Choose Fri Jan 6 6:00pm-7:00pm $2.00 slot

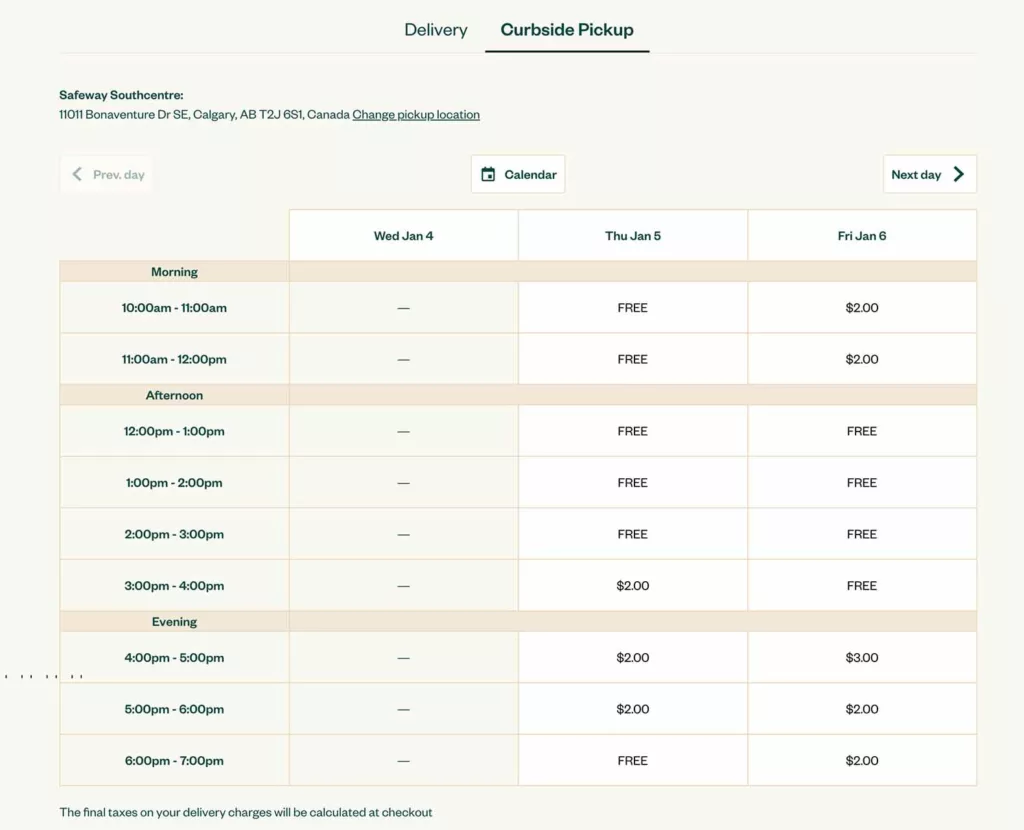point(862,761)
